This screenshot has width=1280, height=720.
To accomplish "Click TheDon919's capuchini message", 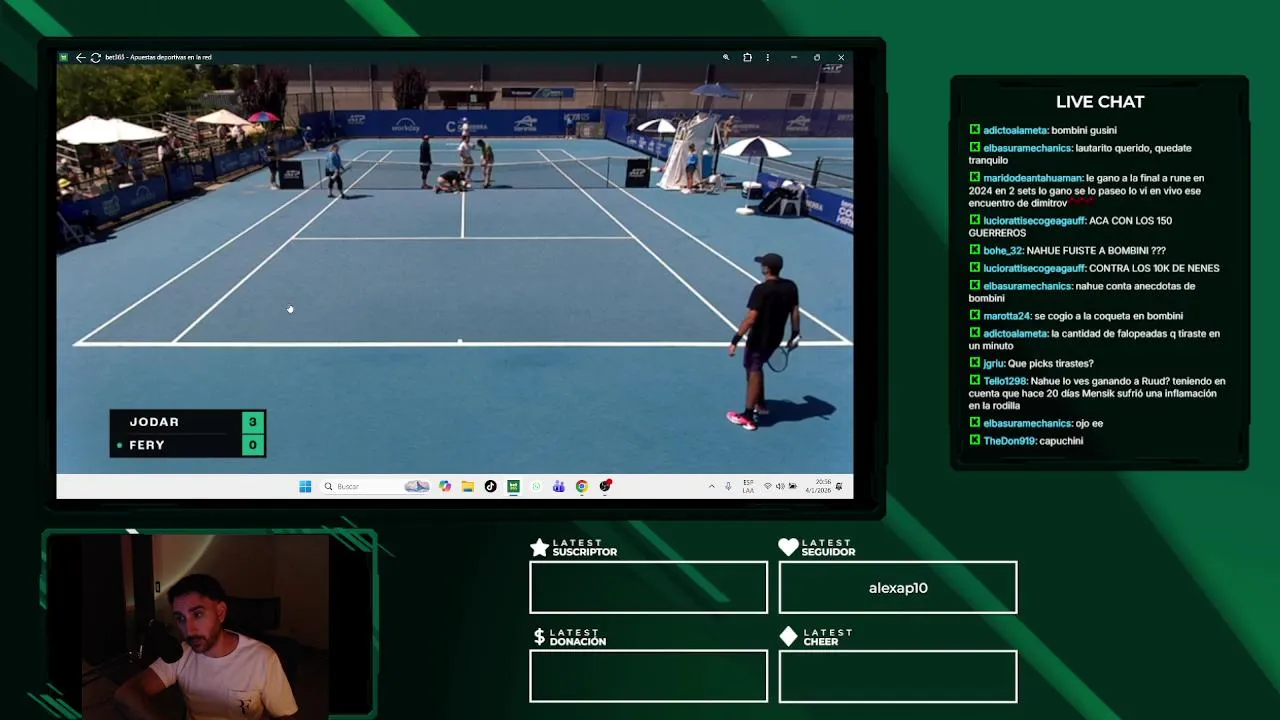I will click(x=1026, y=441).
